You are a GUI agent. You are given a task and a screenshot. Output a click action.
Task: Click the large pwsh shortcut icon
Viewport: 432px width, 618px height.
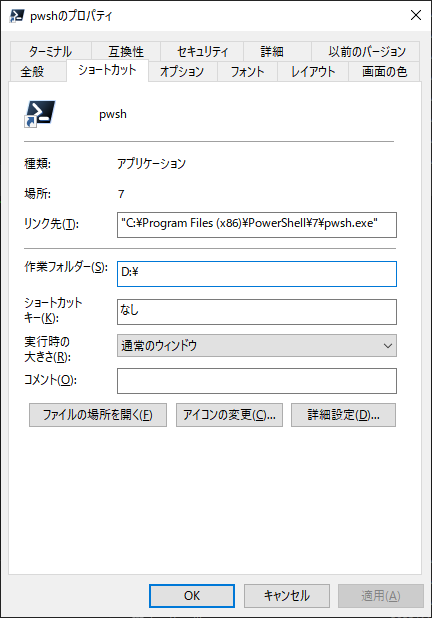pyautogui.click(x=39, y=114)
